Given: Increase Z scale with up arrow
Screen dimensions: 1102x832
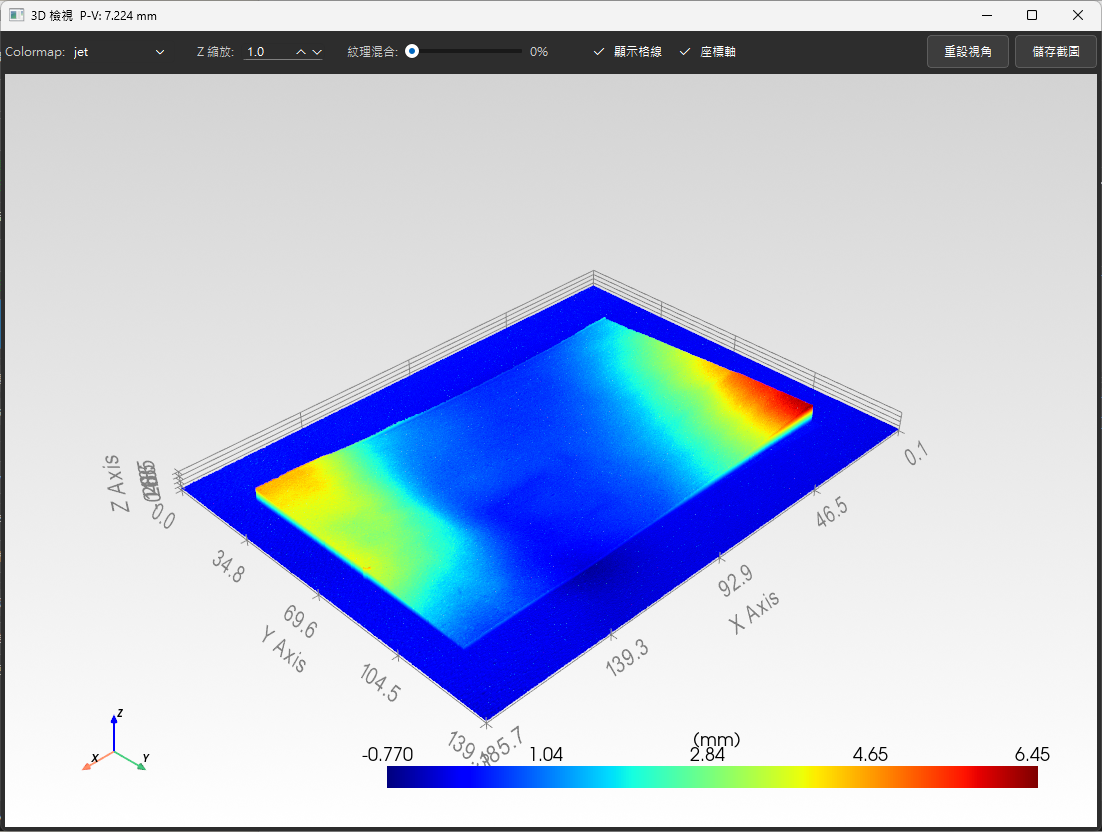Looking at the screenshot, I should tap(301, 52).
